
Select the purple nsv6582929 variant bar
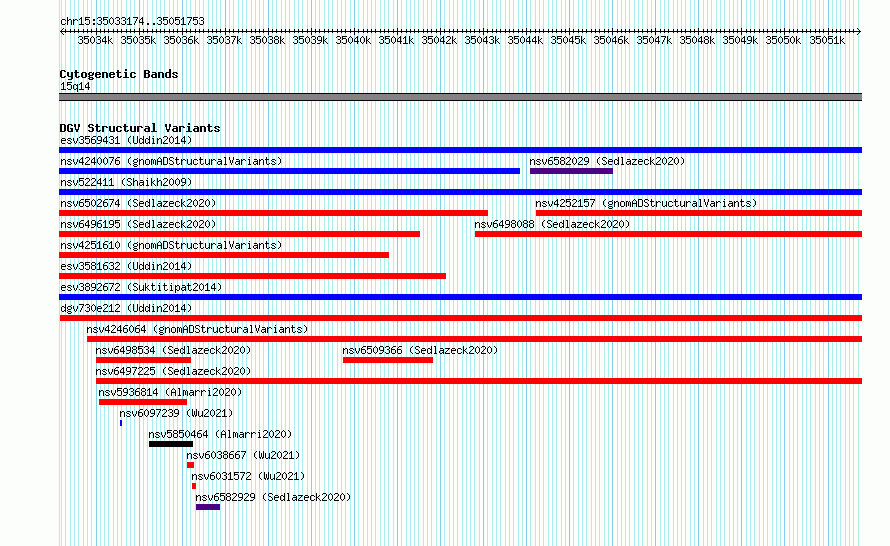point(208,507)
